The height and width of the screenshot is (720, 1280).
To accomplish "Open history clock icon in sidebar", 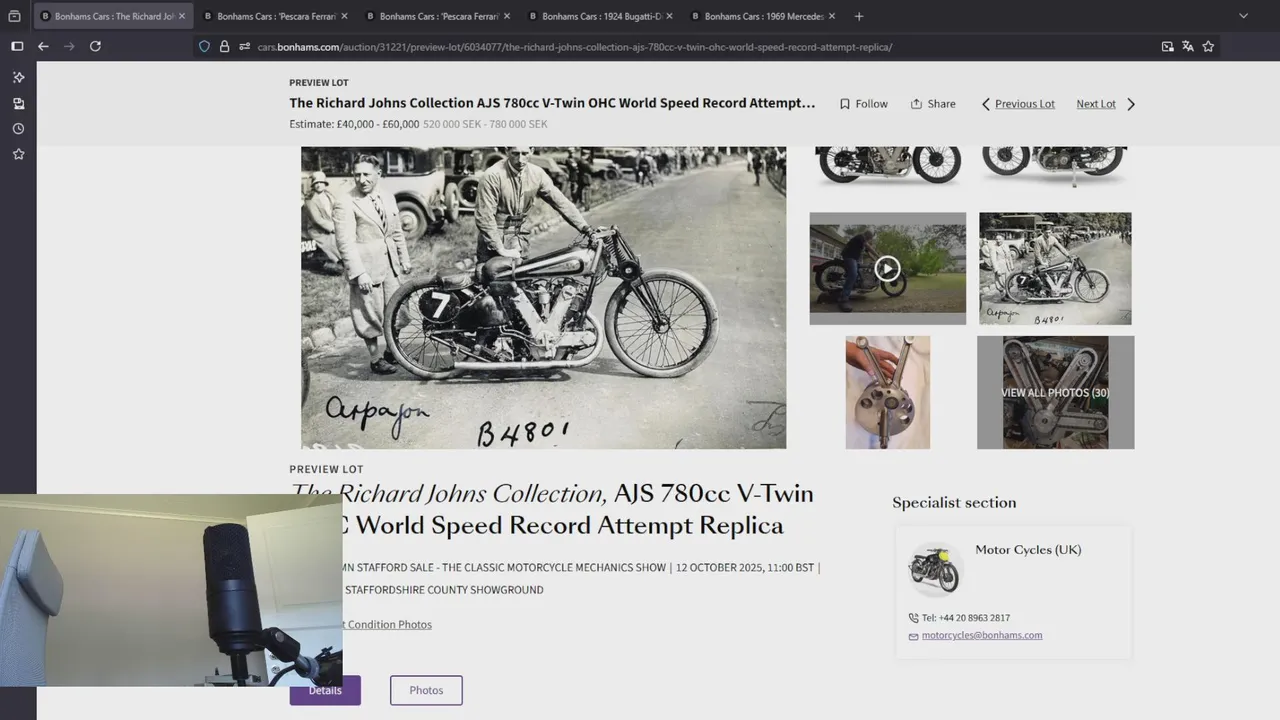I will point(18,128).
